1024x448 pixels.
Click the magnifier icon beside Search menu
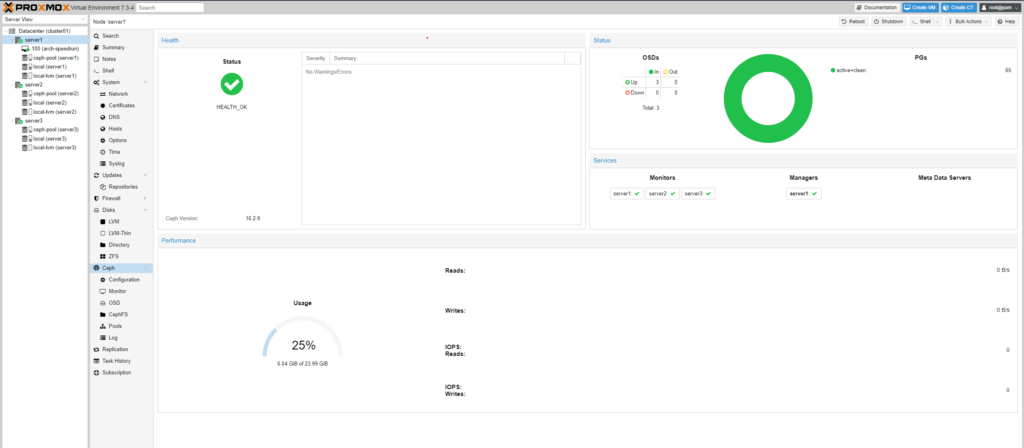pyautogui.click(x=97, y=36)
